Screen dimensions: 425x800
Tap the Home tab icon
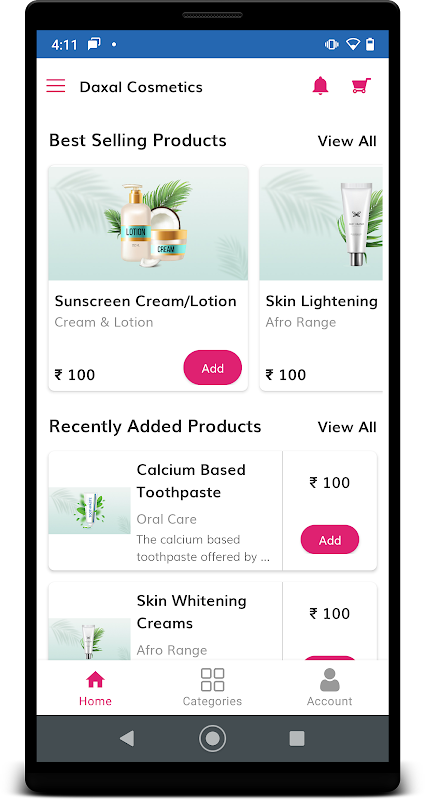[95, 680]
